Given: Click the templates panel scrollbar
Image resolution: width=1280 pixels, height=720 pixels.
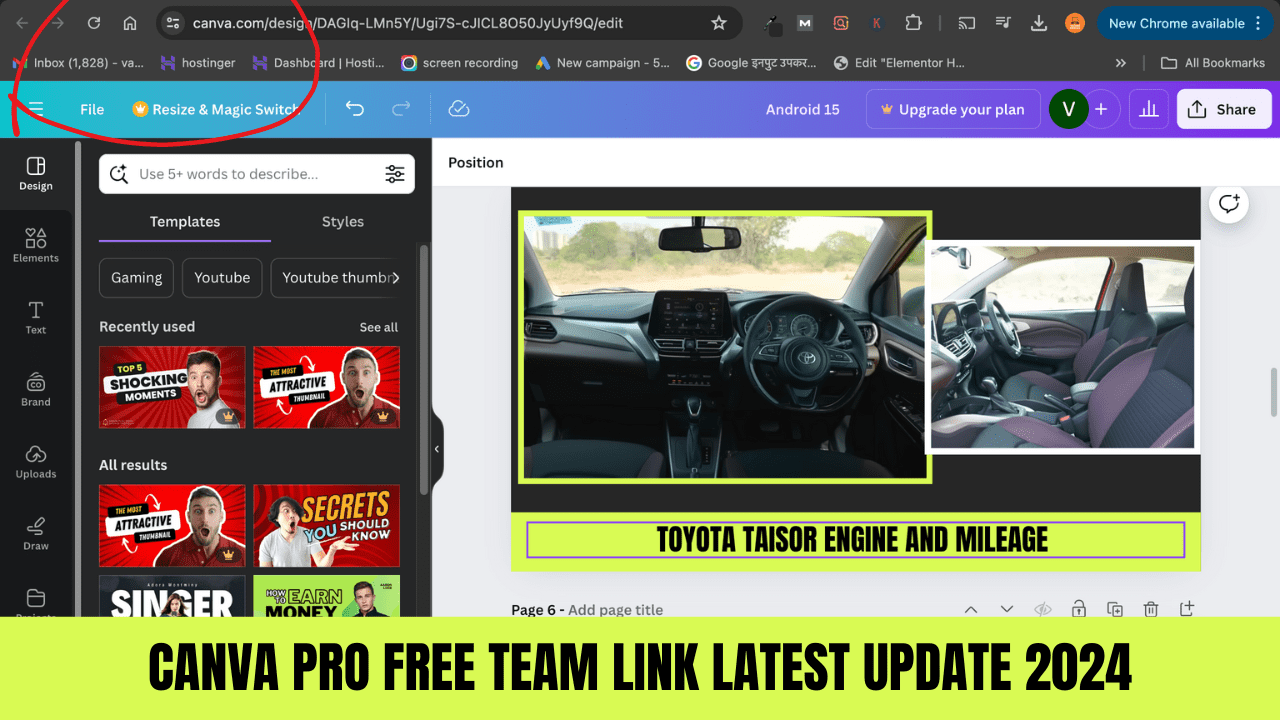Looking at the screenshot, I should [423, 369].
